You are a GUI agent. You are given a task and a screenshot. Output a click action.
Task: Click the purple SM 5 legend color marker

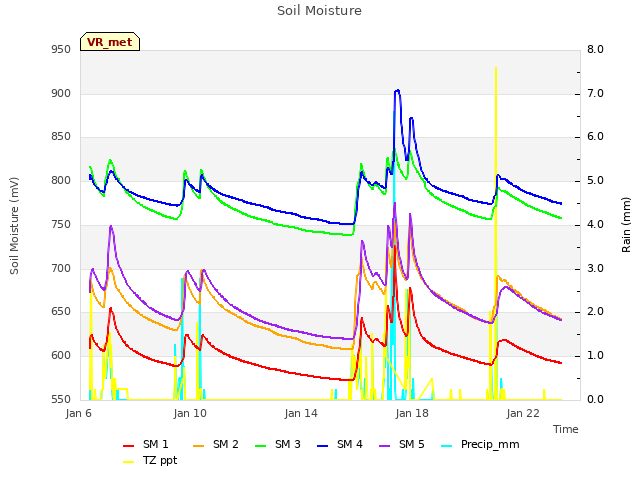click(385, 446)
